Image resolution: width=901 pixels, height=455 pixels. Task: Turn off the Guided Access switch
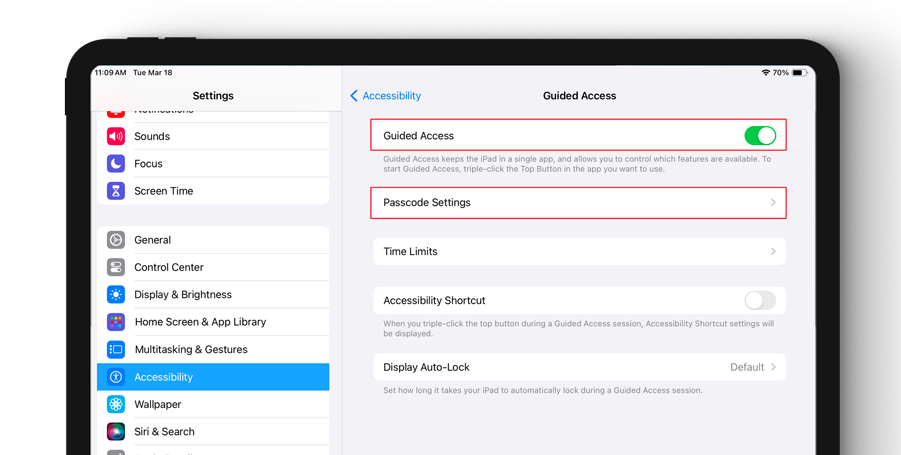point(760,136)
